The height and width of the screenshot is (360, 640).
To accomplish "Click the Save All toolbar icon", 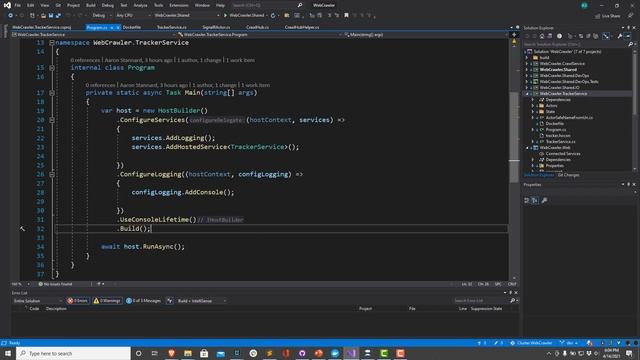I will (58, 16).
